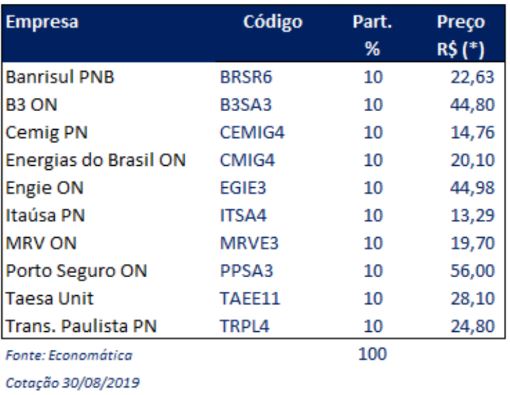Click the Part. % column header
This screenshot has width=510, height=395.
coord(372,35)
